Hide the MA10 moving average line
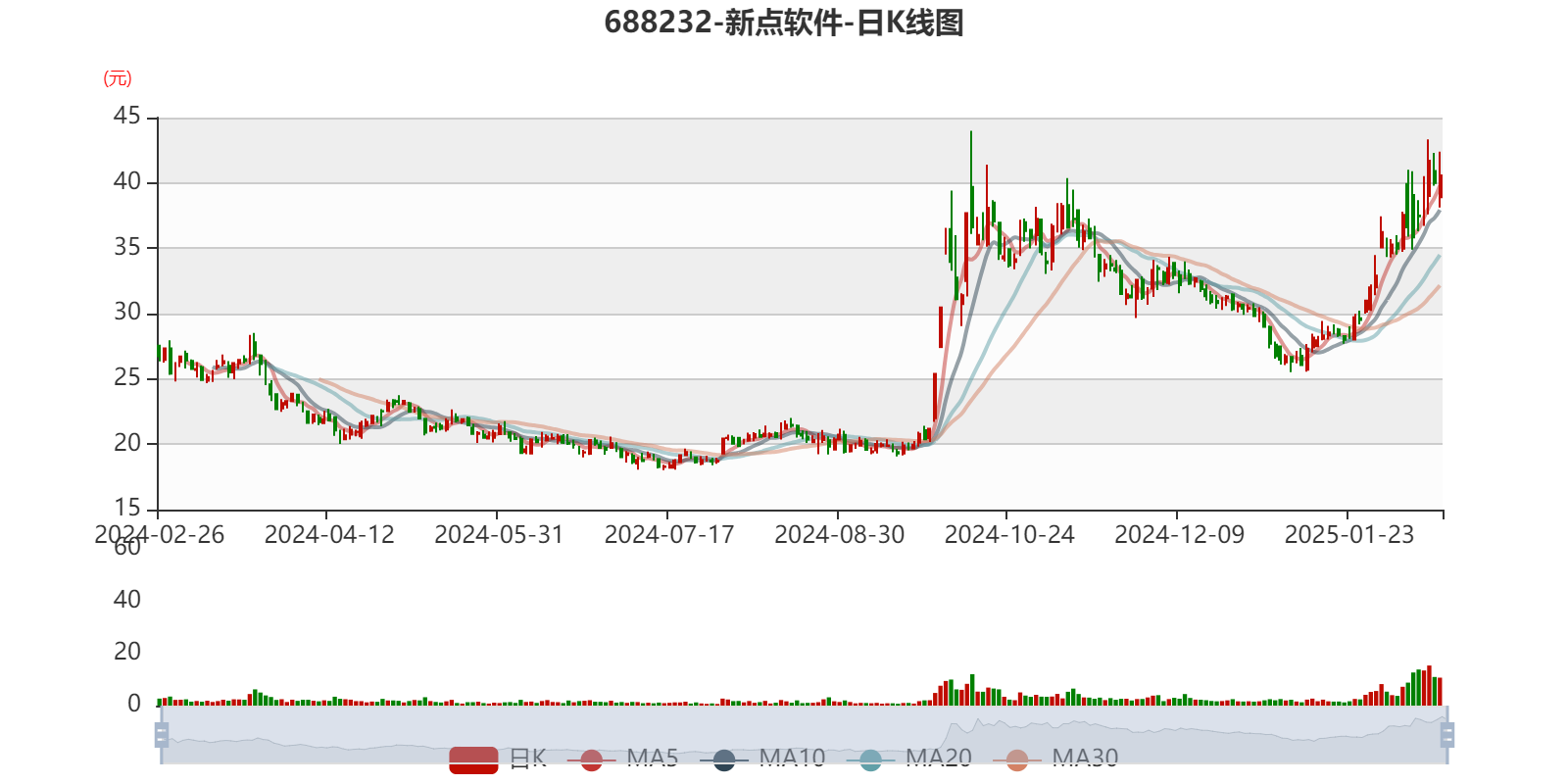This screenshot has width=1568, height=784. (762, 759)
